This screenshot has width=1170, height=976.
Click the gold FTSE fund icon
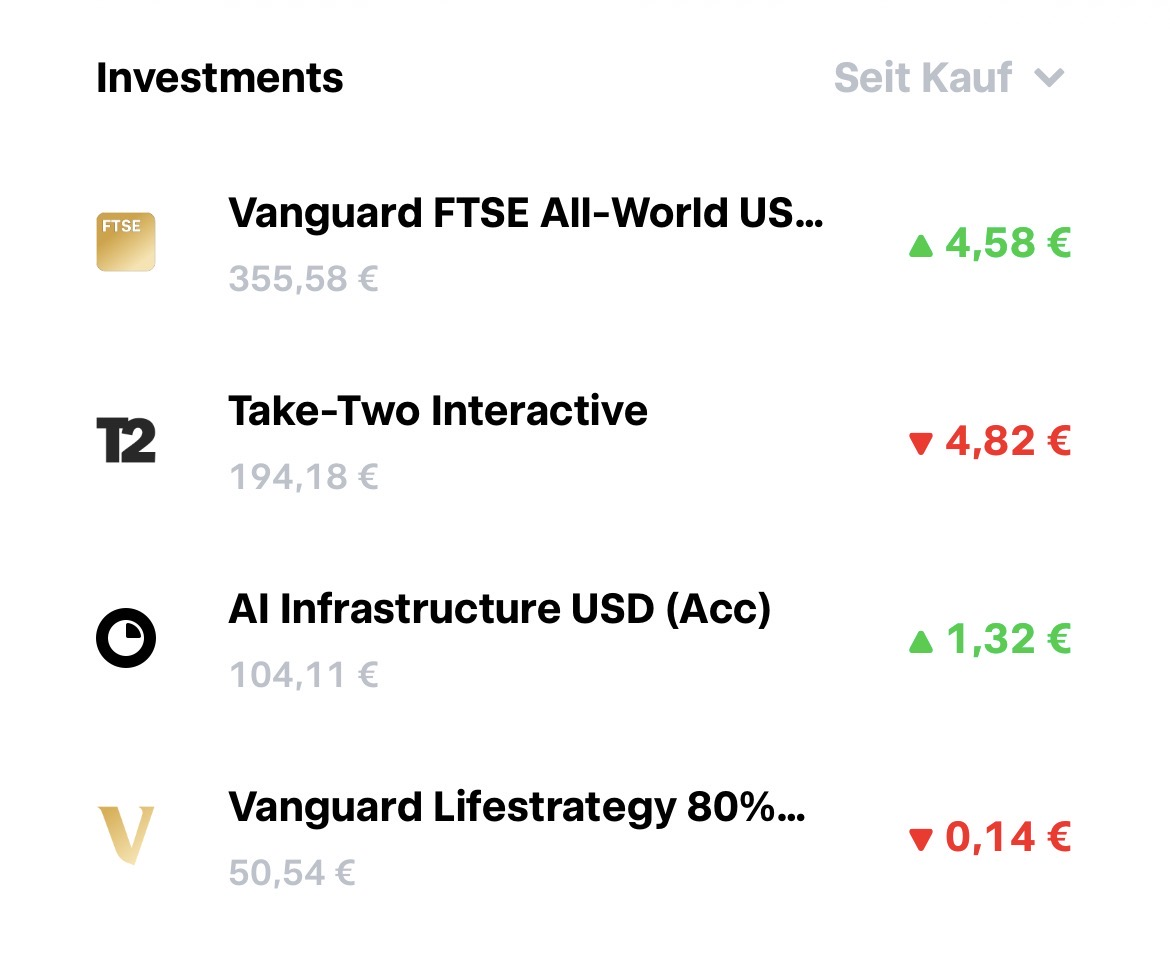point(126,241)
